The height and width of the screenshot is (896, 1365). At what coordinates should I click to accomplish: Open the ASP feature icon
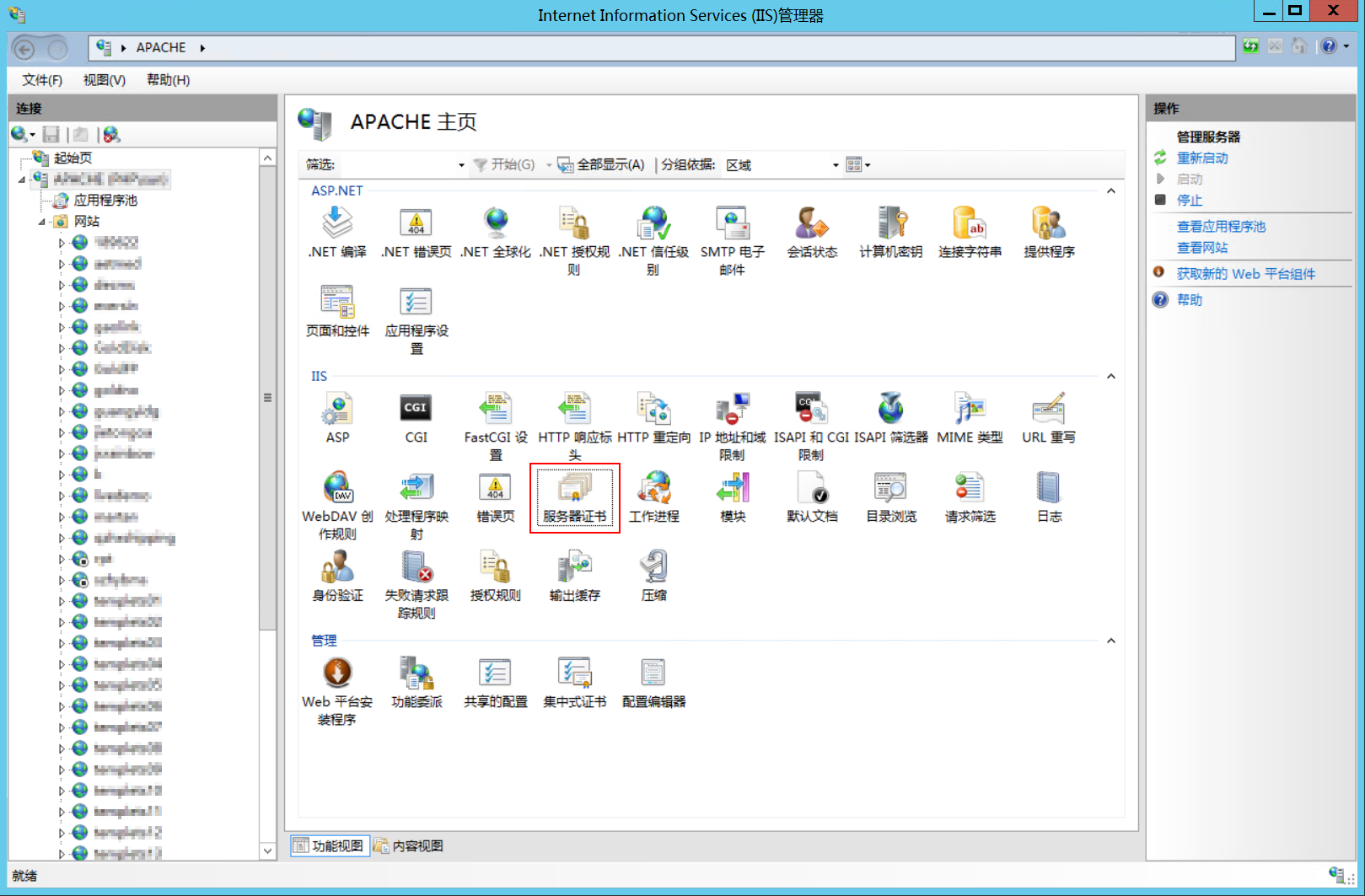[337, 418]
